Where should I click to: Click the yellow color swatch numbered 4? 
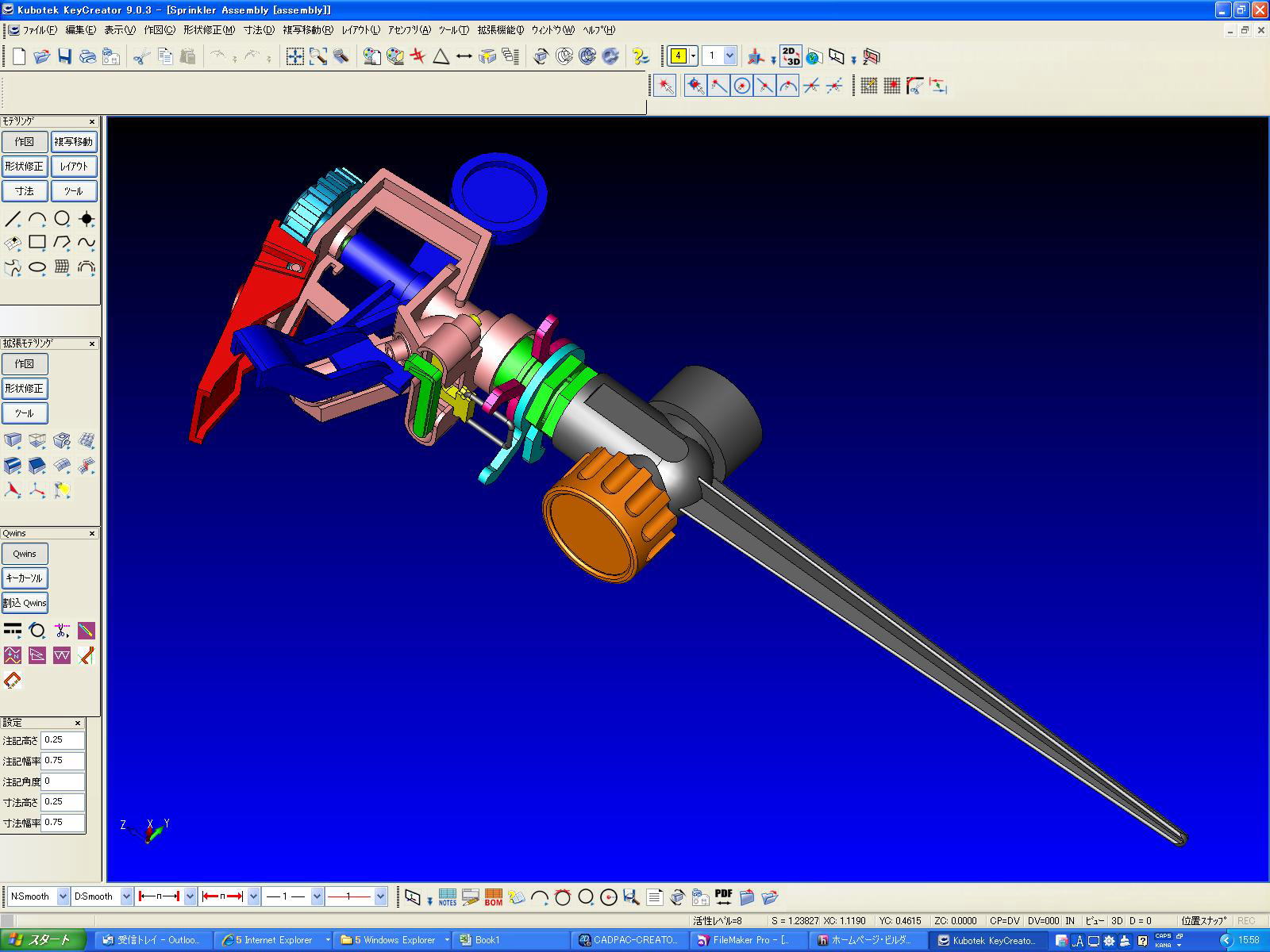click(x=678, y=56)
